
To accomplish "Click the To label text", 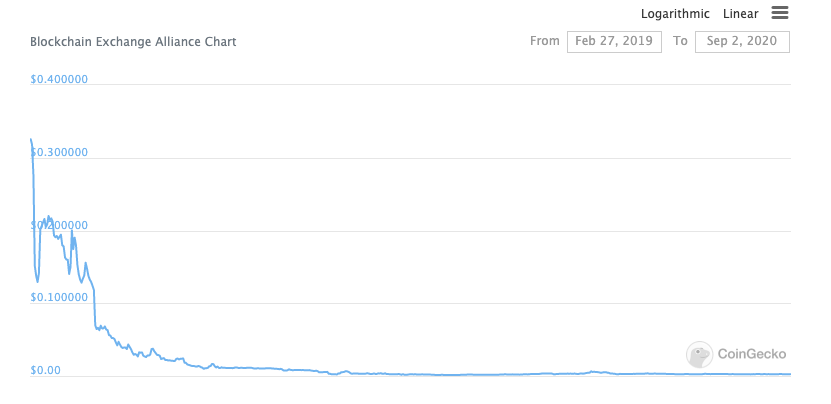I will pyautogui.click(x=680, y=41).
